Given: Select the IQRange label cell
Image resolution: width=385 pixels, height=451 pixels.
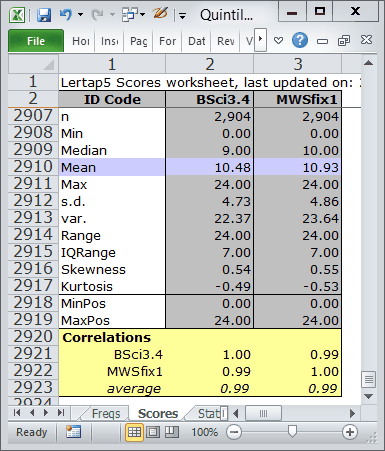Looking at the screenshot, I should point(112,252).
